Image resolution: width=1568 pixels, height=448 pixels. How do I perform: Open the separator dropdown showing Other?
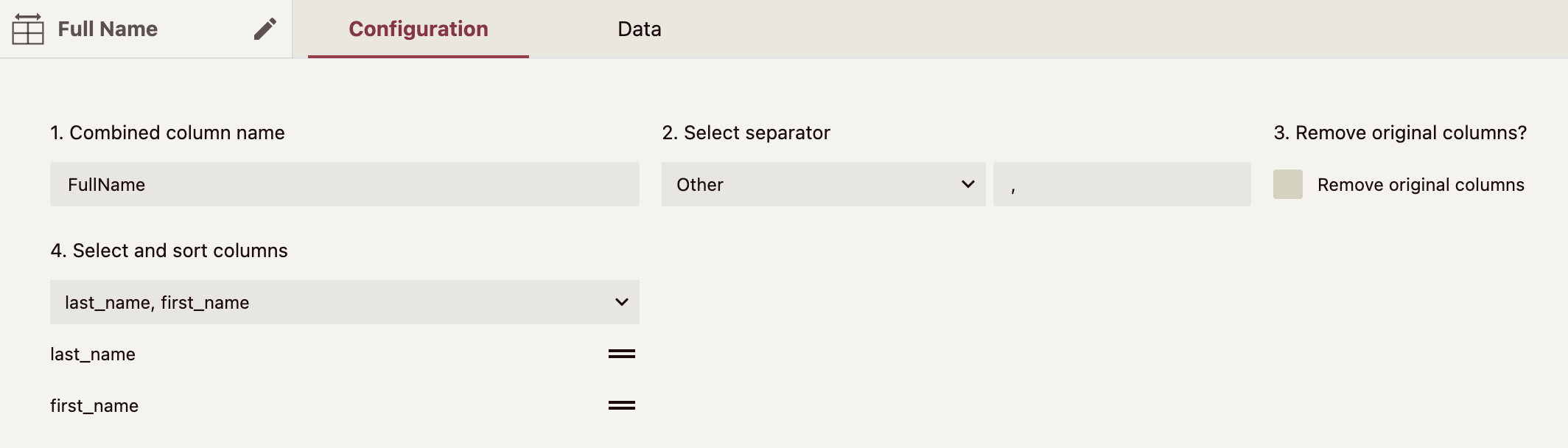[x=822, y=184]
